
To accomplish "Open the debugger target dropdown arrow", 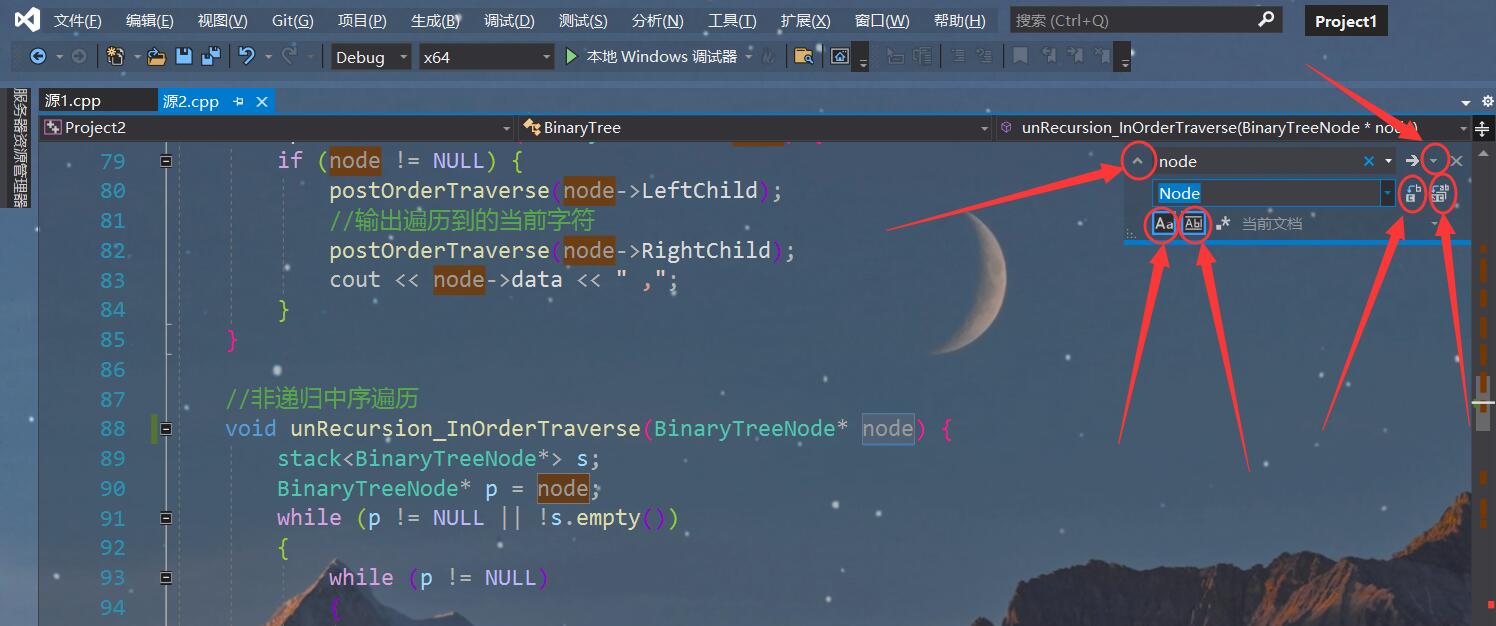I will [x=748, y=57].
